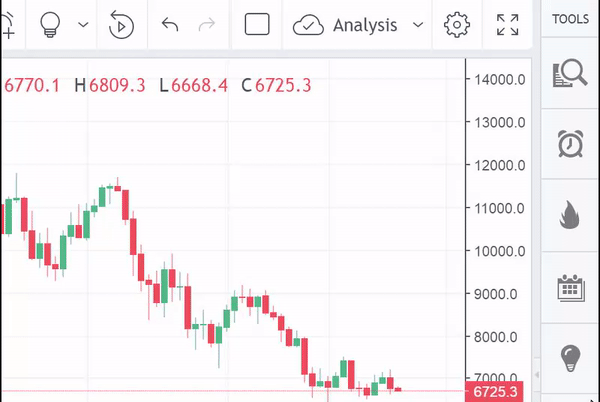Open the watchlist details search icon

(x=570, y=73)
